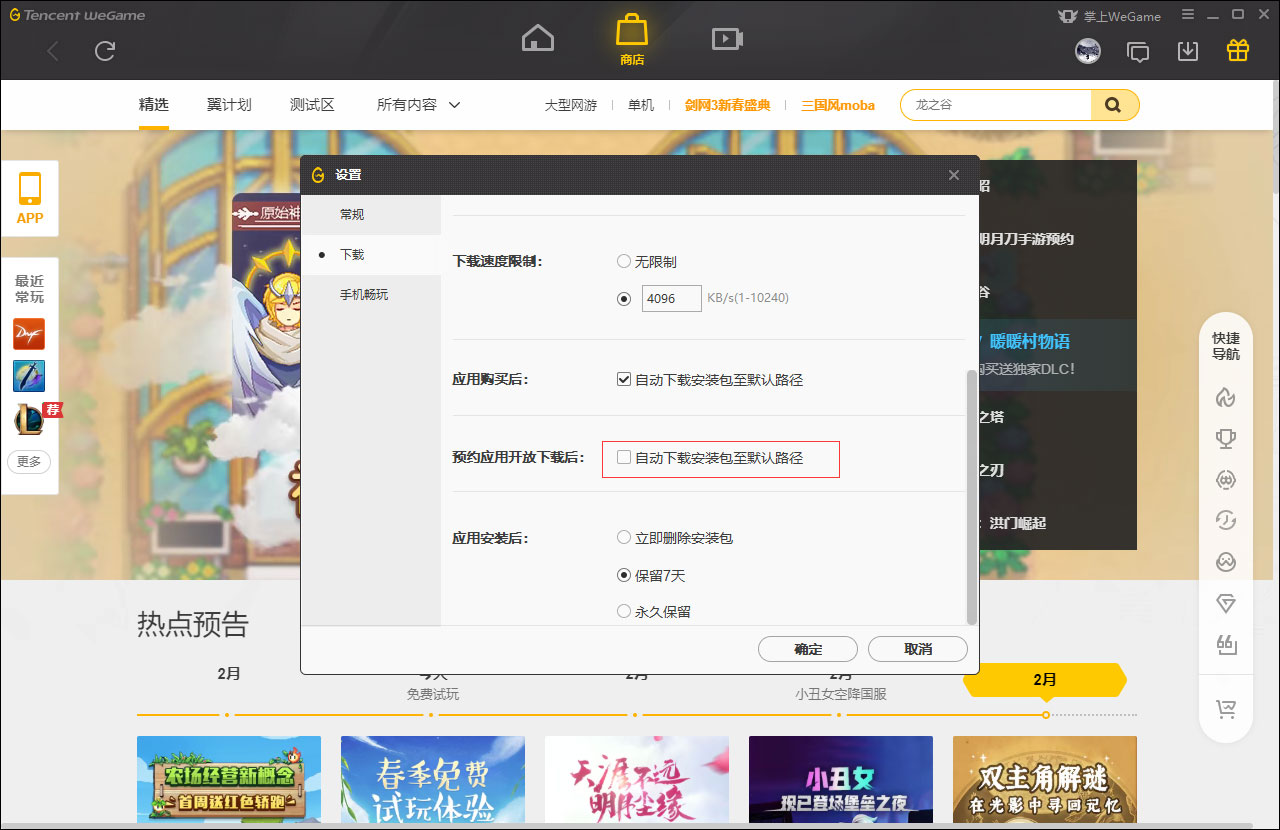1280x830 pixels.
Task: Open the APP panel in the left sidebar
Action: click(x=30, y=198)
